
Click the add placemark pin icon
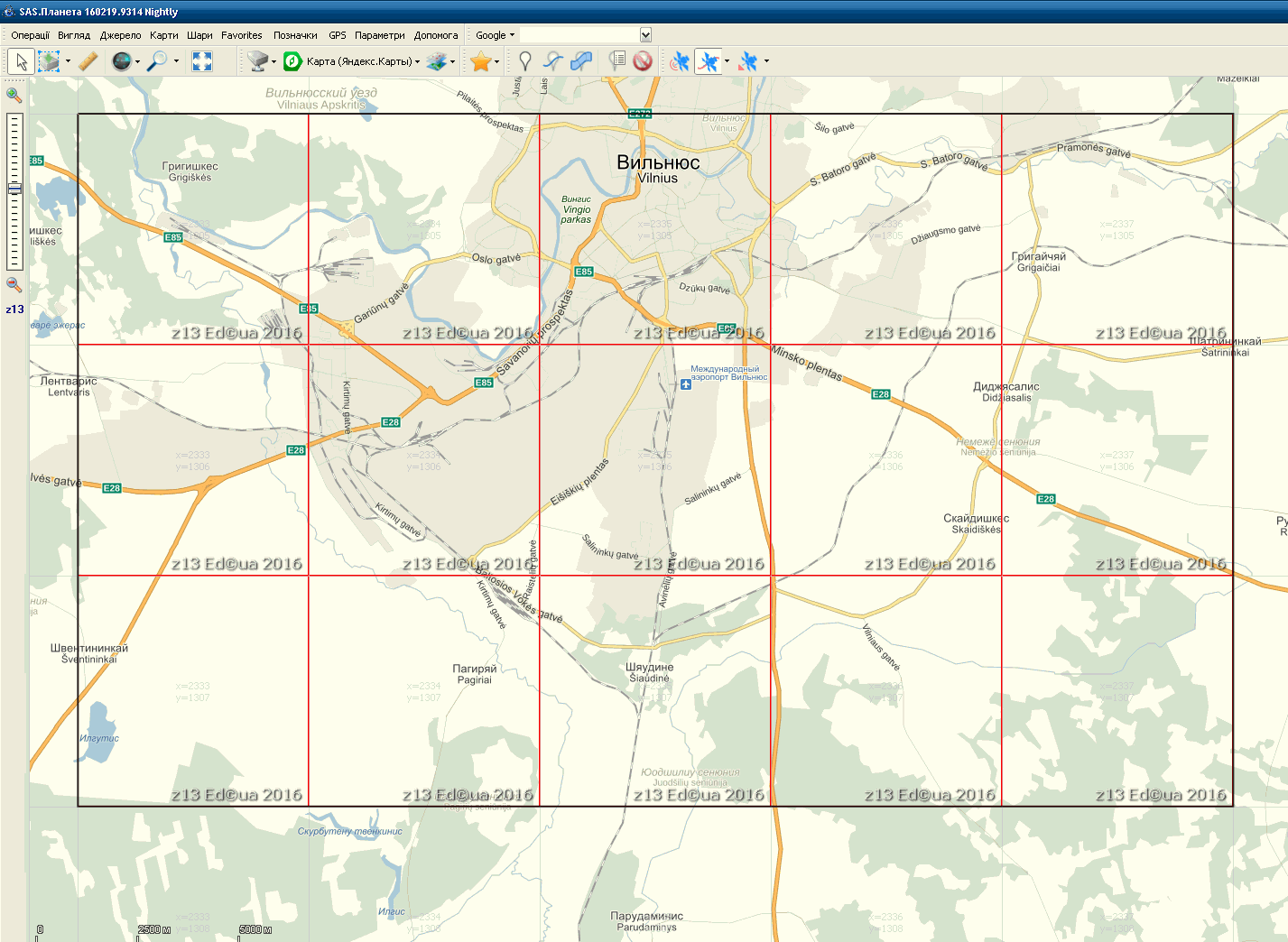click(x=525, y=61)
